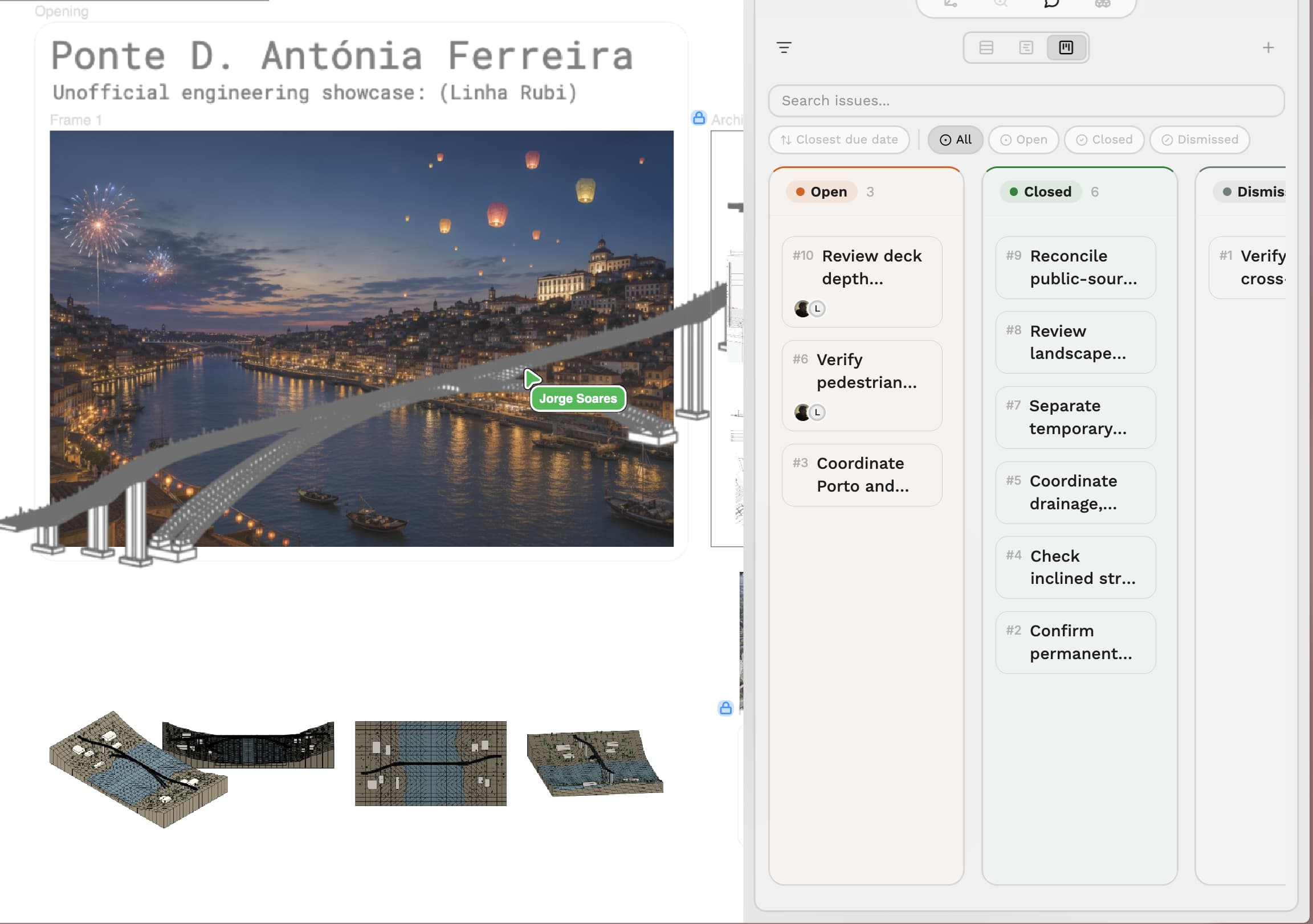Select the isometric terrain model thumbnail
1313x924 pixels.
click(138, 770)
